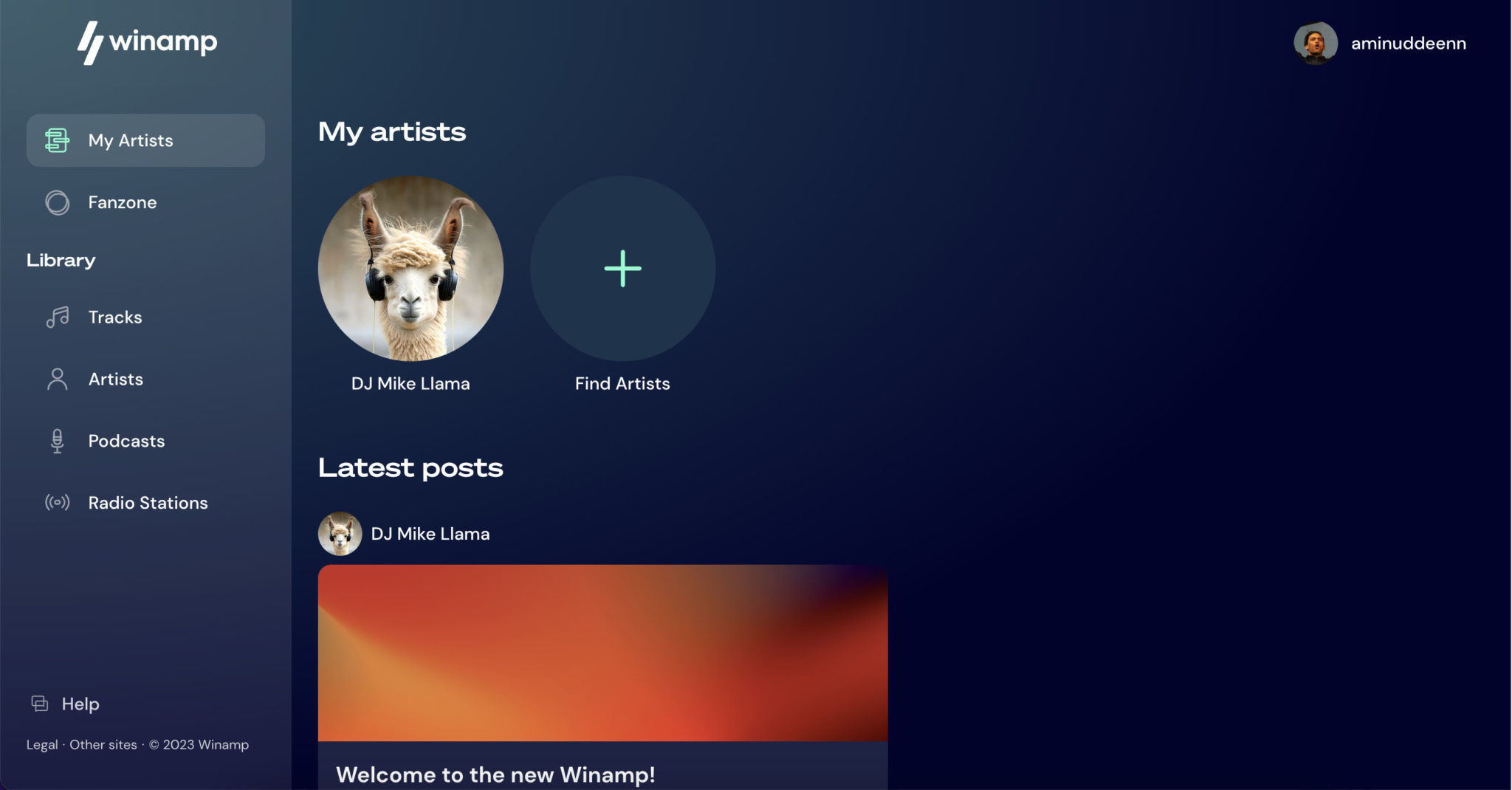Click the Winamp lightning logo icon
Viewport: 1512px width, 790px height.
90,43
